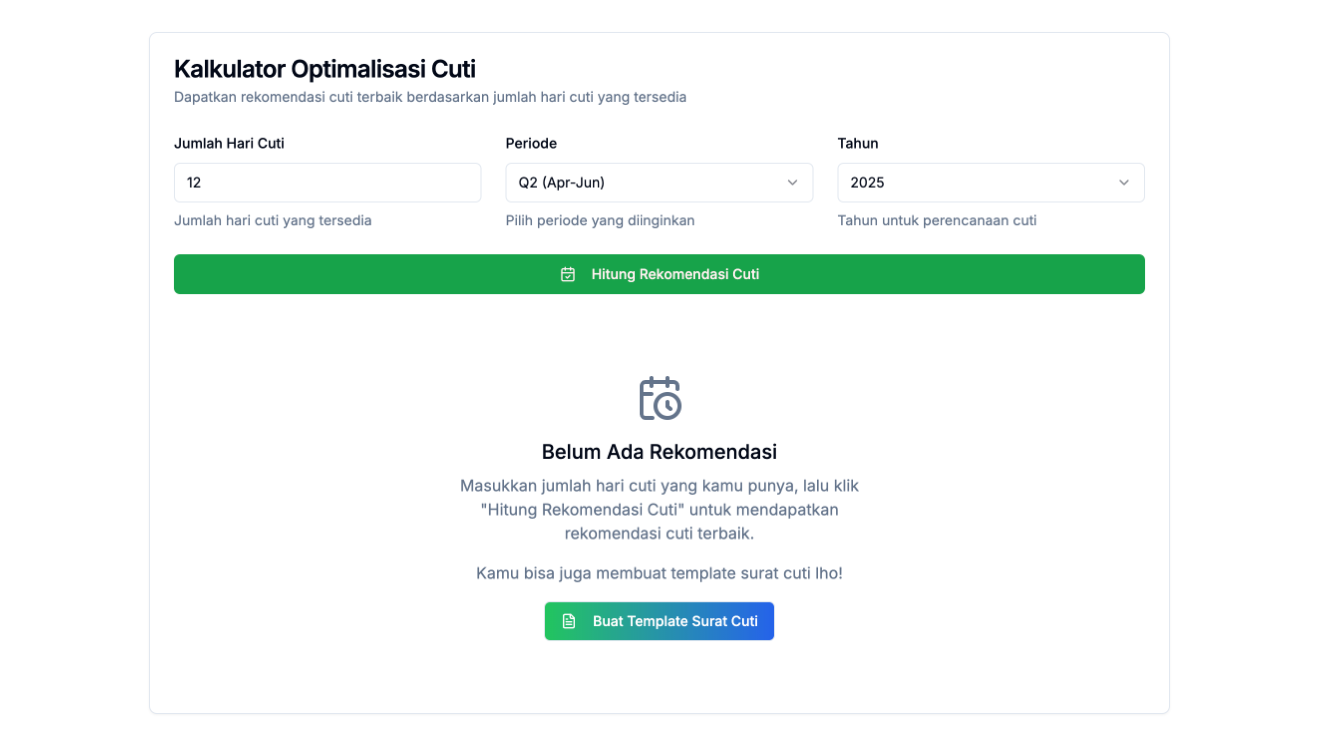The width and height of the screenshot is (1318, 742).
Task: Click the document icon in the template button
Action: tap(569, 621)
